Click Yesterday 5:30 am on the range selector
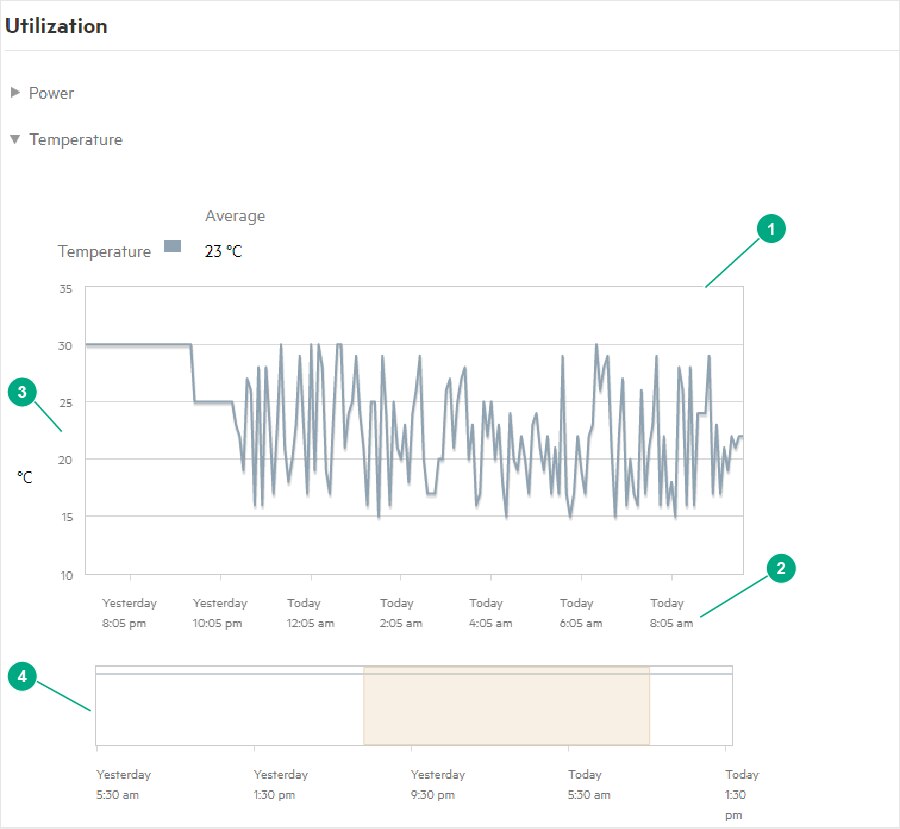 click(123, 785)
